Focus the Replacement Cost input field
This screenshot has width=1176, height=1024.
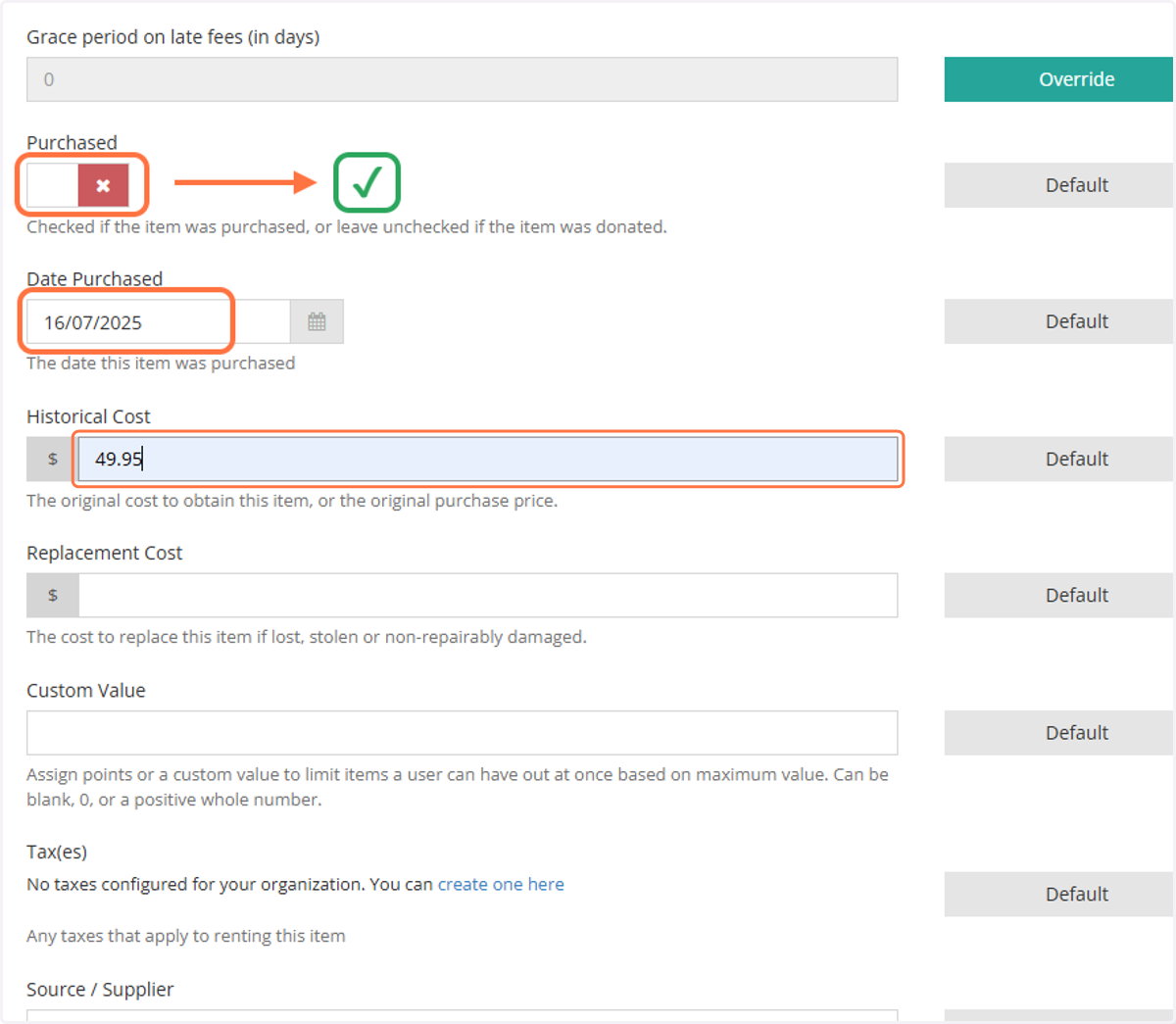[x=488, y=595]
